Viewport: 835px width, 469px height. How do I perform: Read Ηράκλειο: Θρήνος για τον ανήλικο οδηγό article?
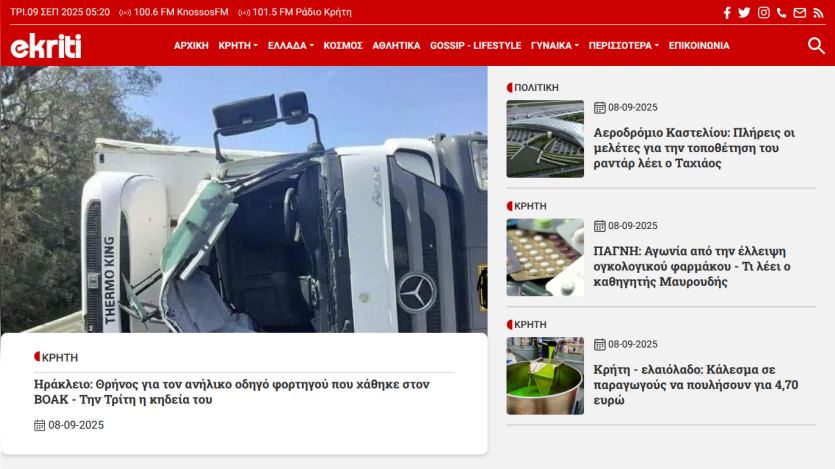point(232,392)
